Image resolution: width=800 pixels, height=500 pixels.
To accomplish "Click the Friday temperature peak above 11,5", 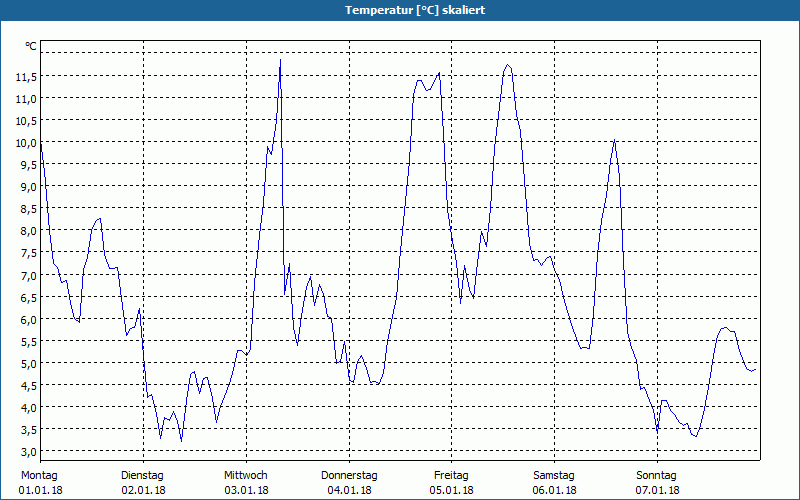I will 507,65.
